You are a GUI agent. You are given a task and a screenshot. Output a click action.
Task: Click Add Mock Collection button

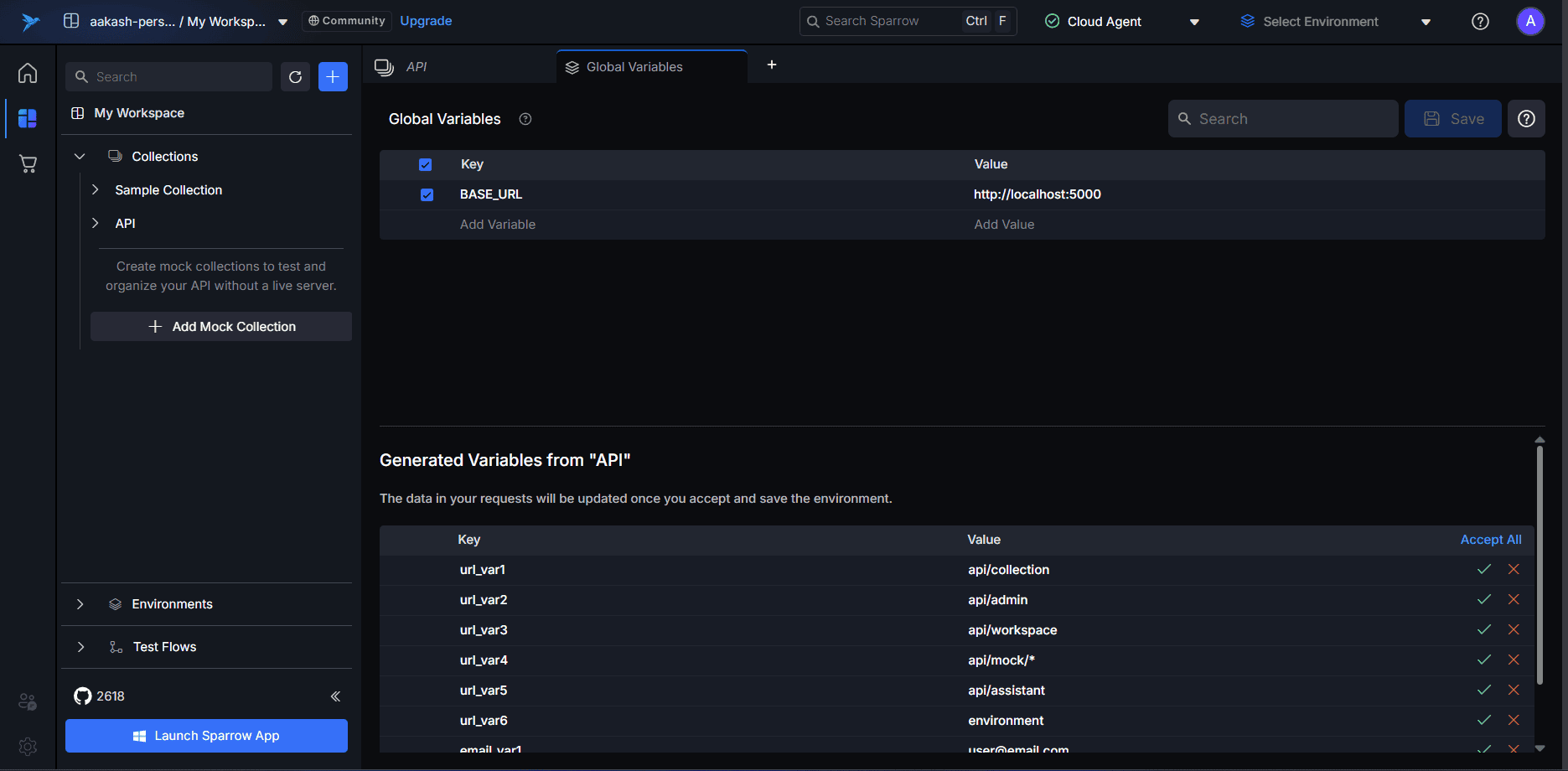click(221, 327)
